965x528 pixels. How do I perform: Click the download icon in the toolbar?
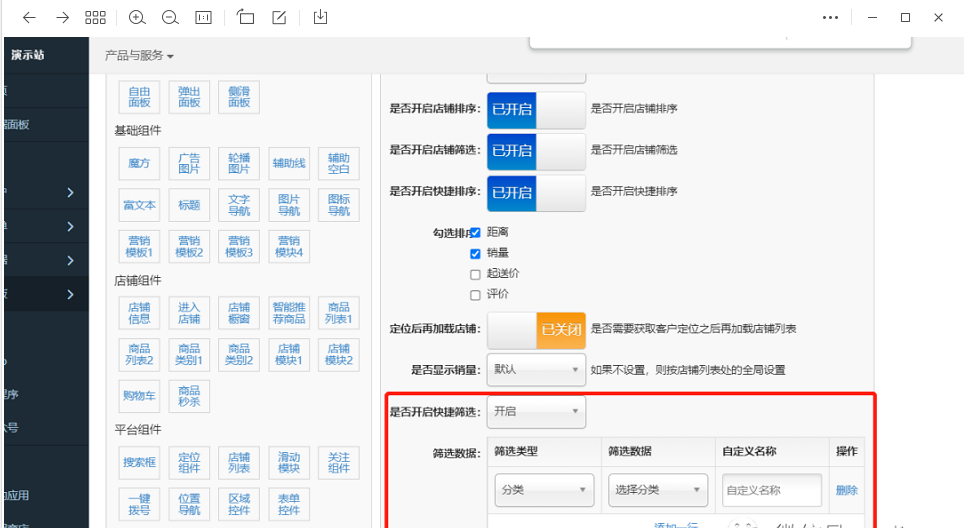point(320,17)
